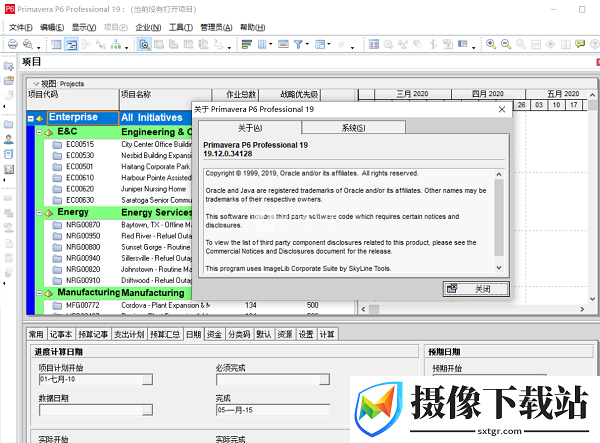Select the 关于(A) tab in About dialog
600x443 pixels.
pyautogui.click(x=250, y=128)
